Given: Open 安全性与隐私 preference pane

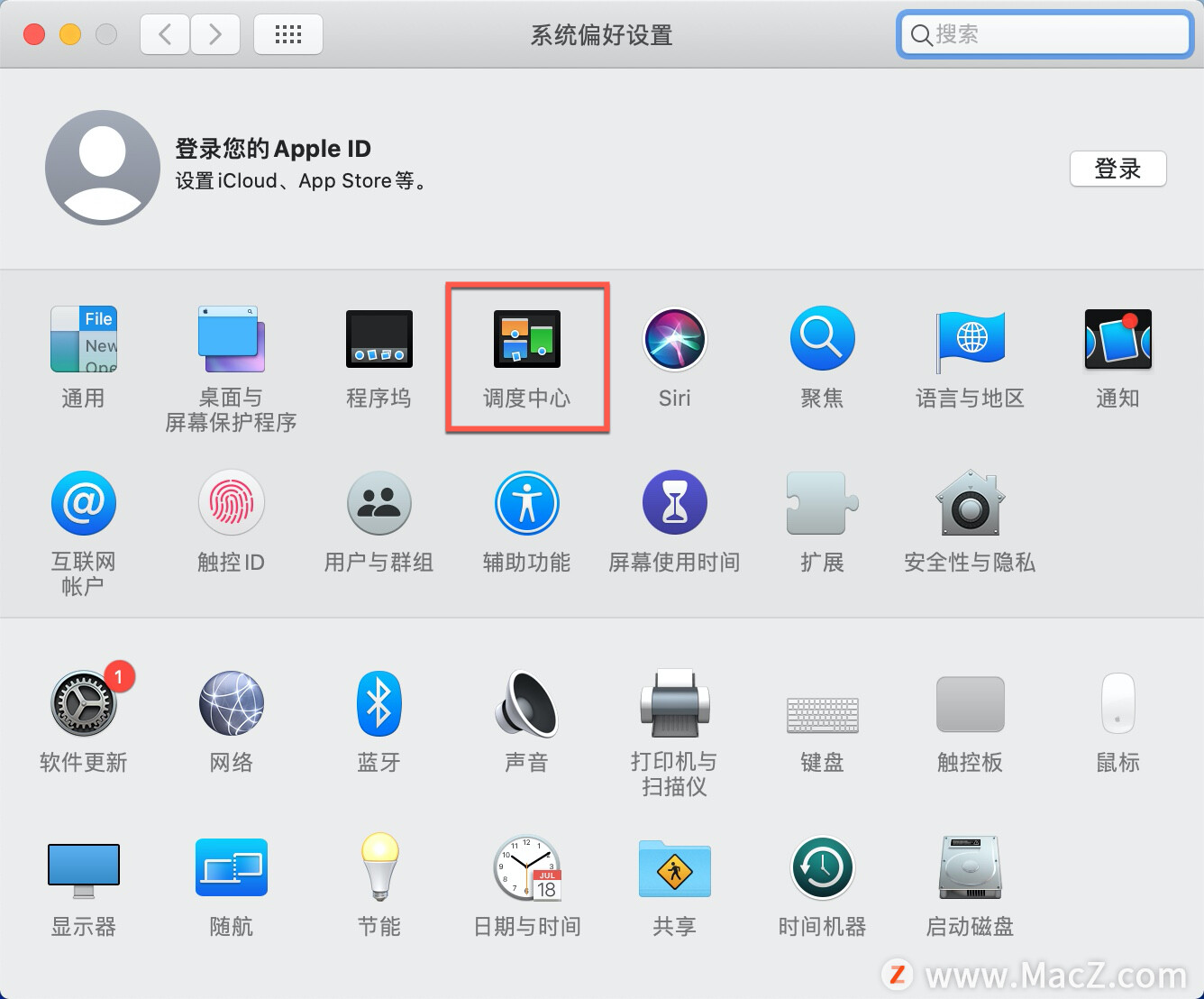Looking at the screenshot, I should (970, 503).
